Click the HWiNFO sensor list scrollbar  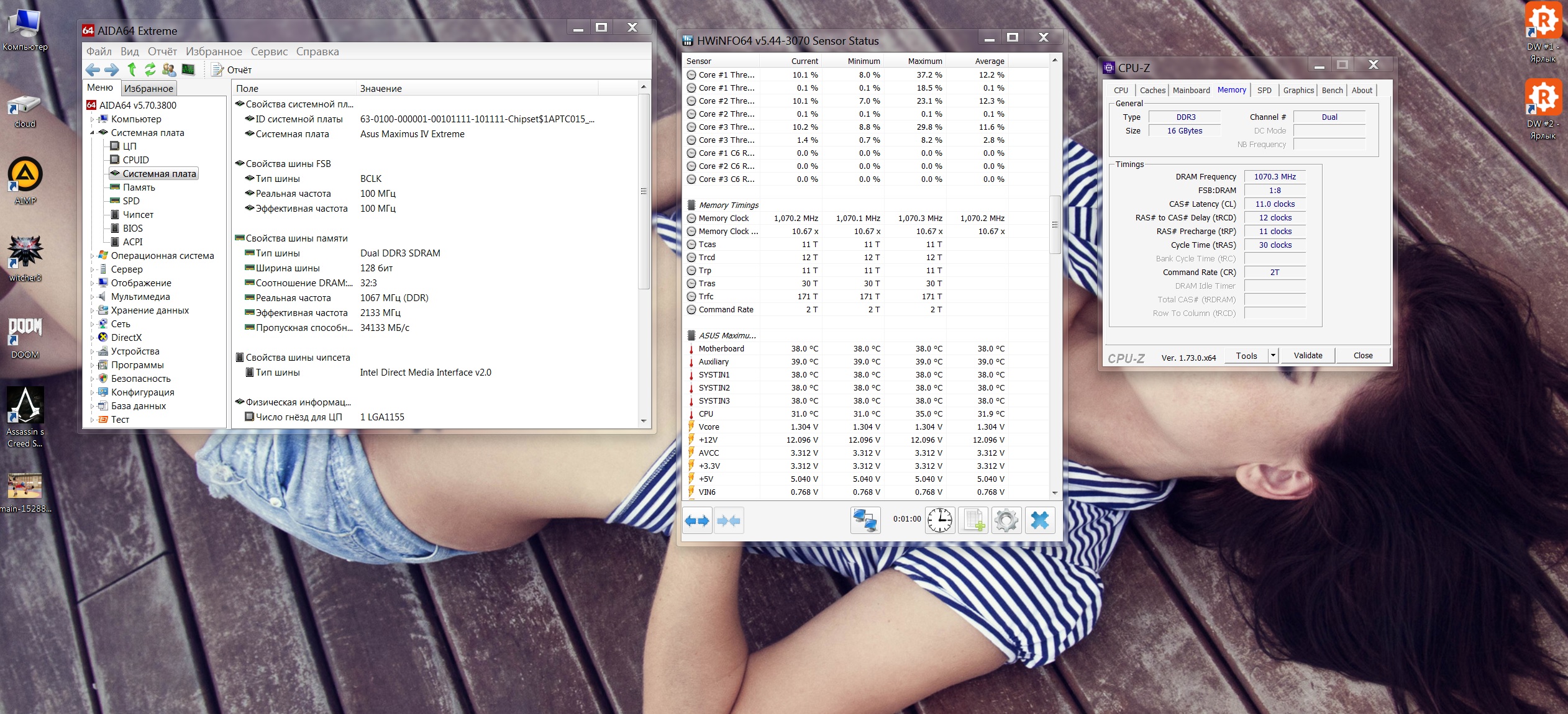[1055, 225]
